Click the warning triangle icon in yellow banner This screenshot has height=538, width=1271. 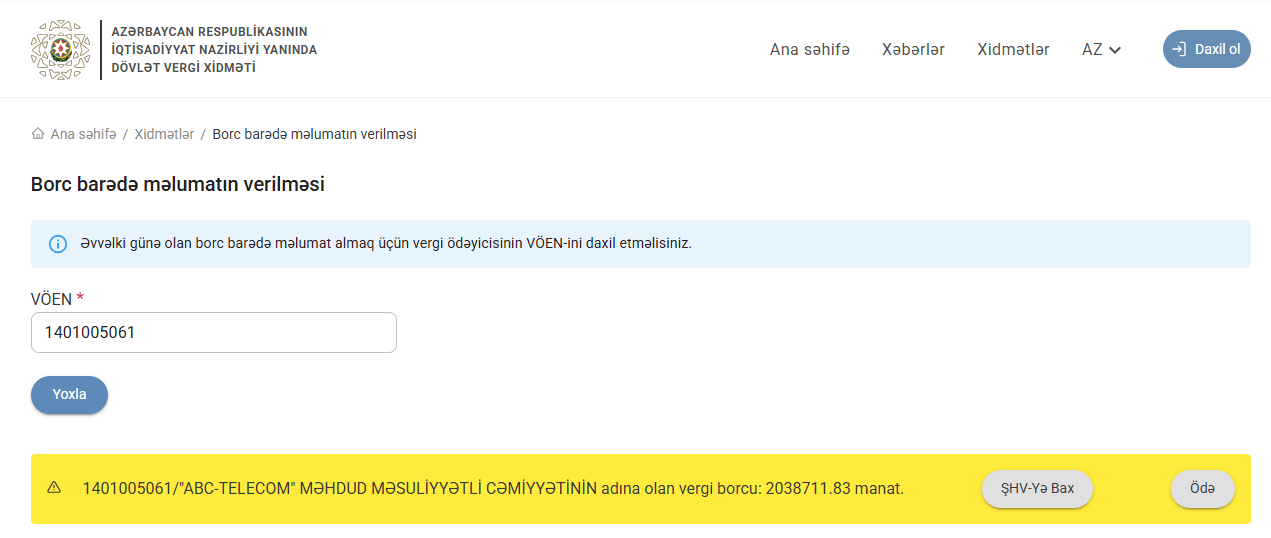point(54,488)
